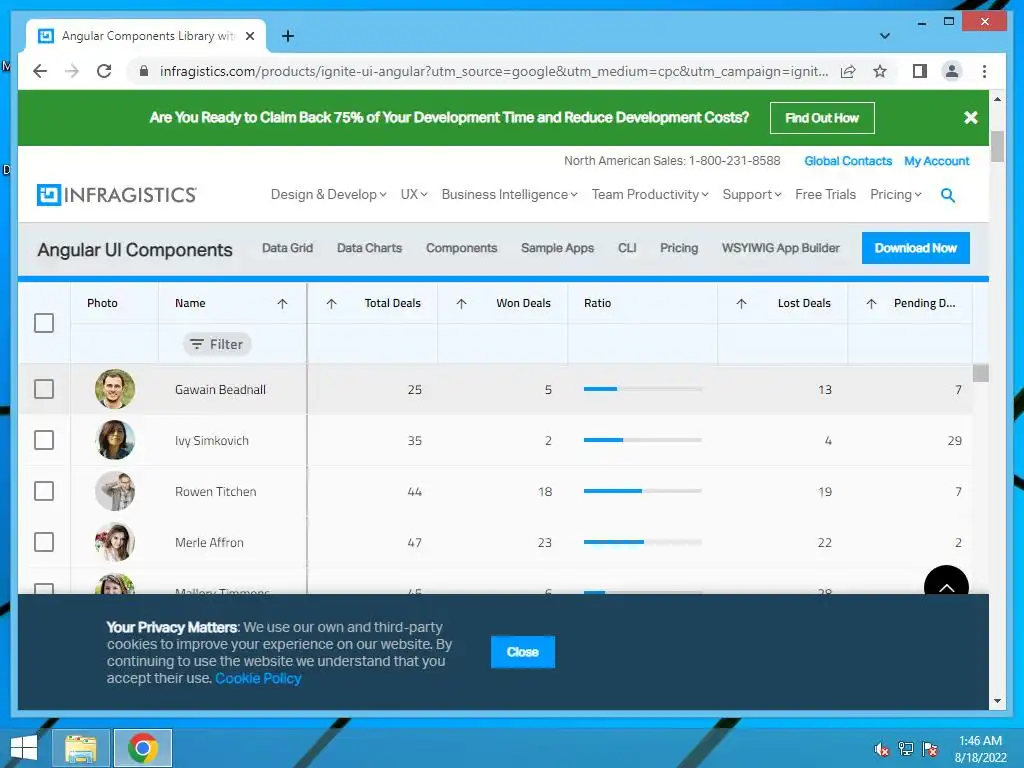Go to the Sample Apps section
The height and width of the screenshot is (768, 1024).
click(x=558, y=248)
